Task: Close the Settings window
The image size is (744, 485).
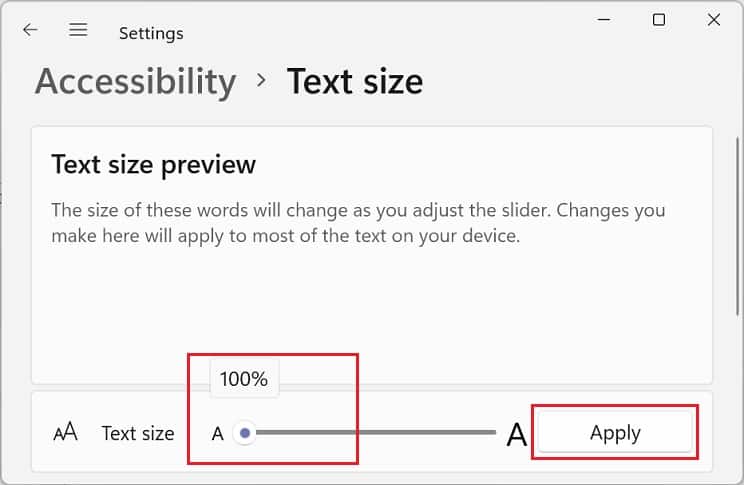Action: (x=713, y=20)
